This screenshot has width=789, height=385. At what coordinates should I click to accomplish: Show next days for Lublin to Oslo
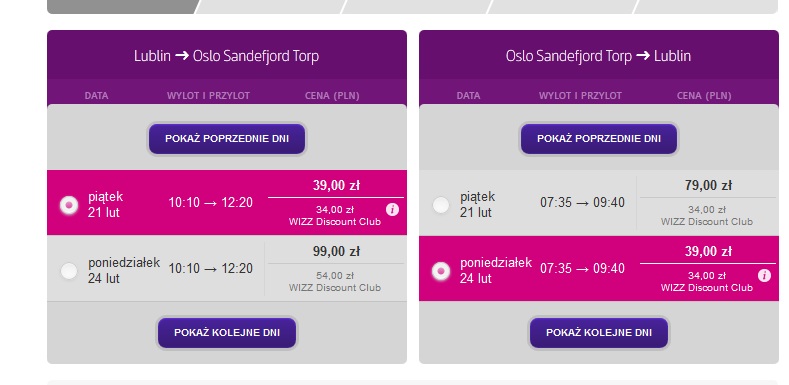click(x=227, y=333)
